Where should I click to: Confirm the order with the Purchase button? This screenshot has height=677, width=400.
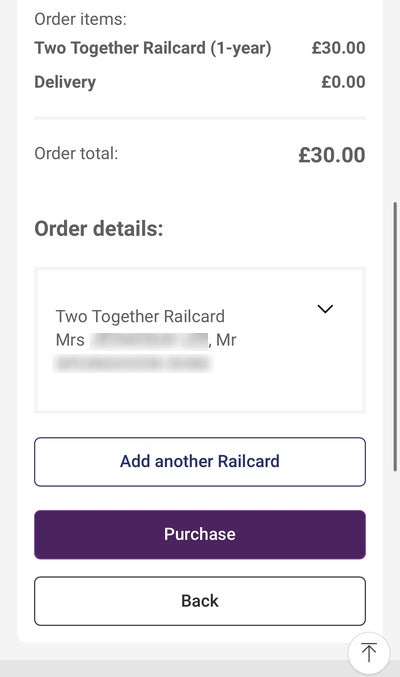[x=200, y=535]
